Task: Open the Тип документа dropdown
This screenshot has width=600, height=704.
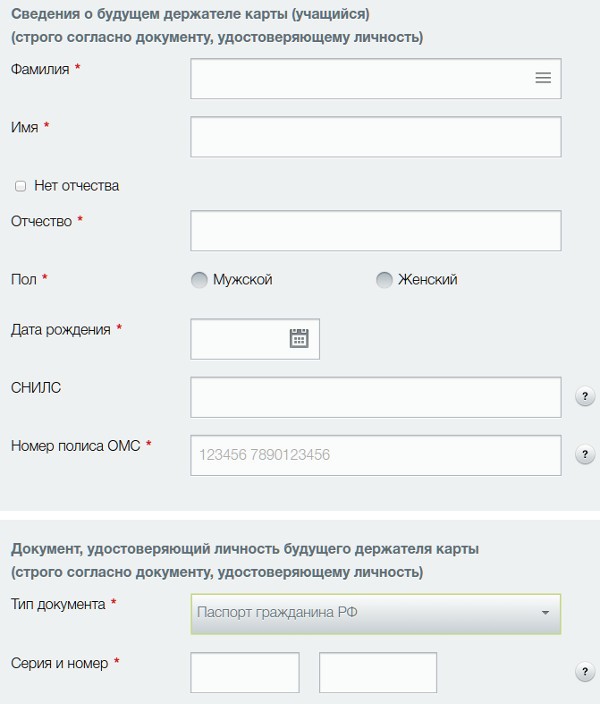Action: tap(376, 614)
